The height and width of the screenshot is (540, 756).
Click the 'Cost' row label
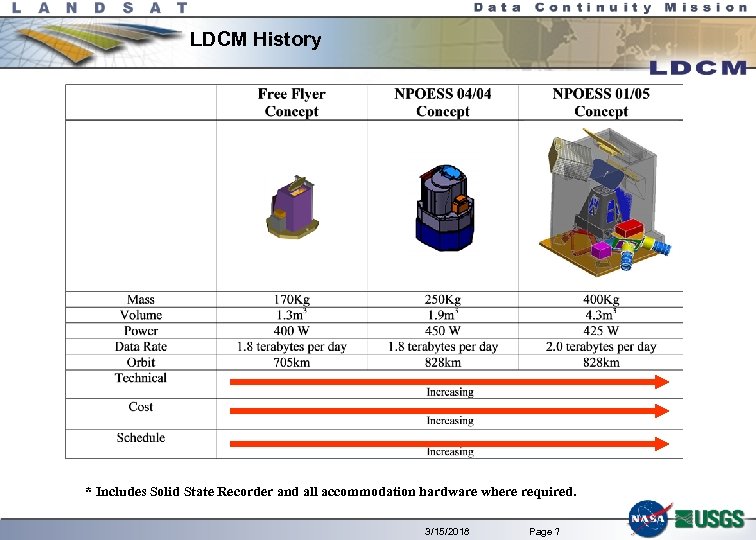(141, 406)
